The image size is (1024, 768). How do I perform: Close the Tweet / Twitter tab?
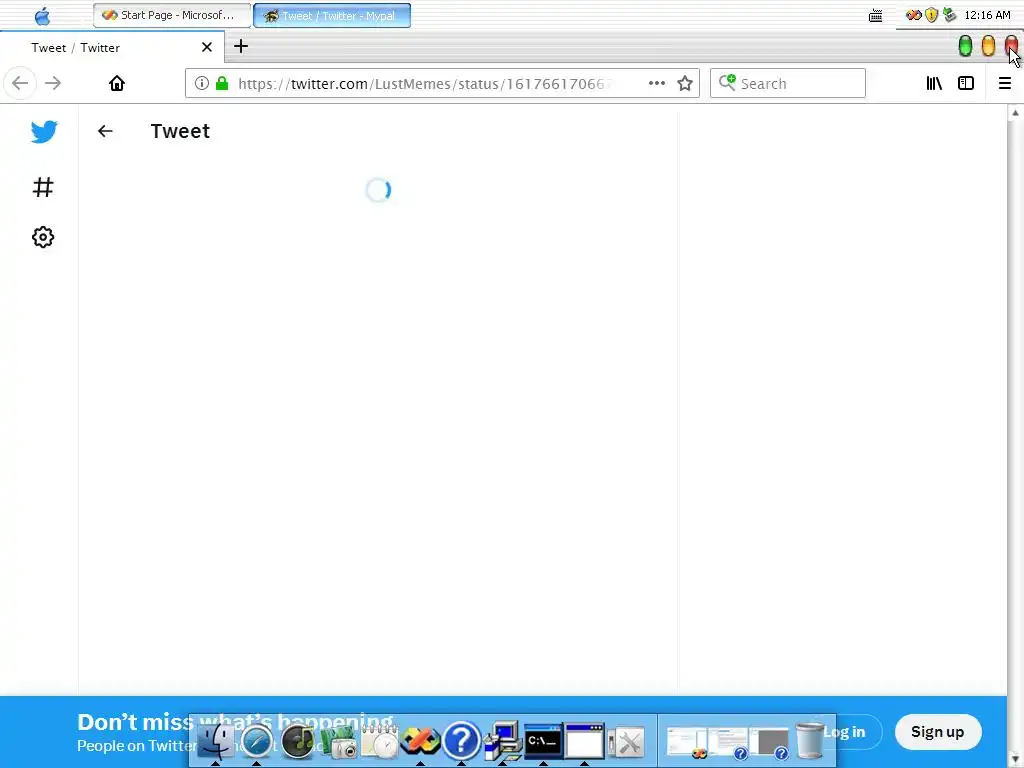click(x=206, y=47)
